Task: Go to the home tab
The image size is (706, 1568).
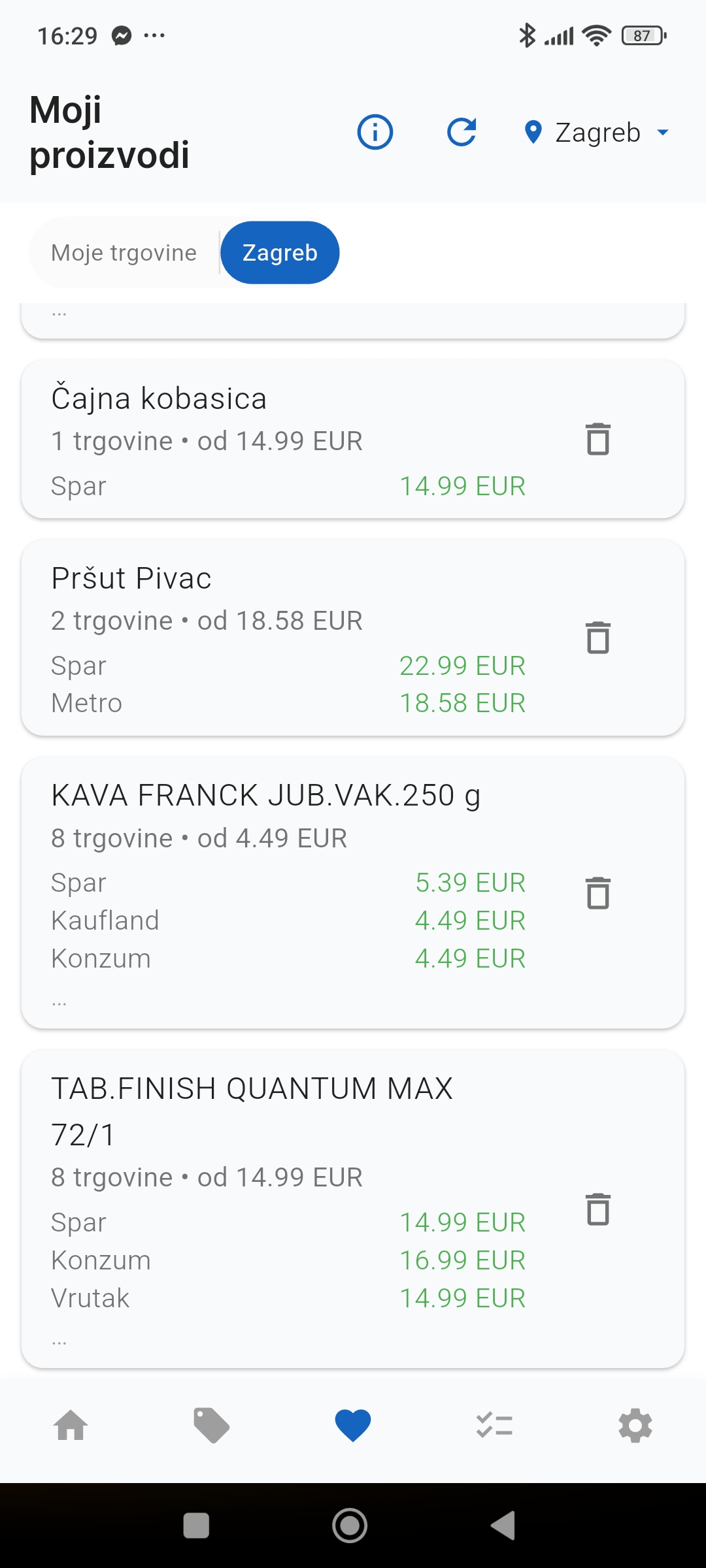Action: pos(71,1426)
